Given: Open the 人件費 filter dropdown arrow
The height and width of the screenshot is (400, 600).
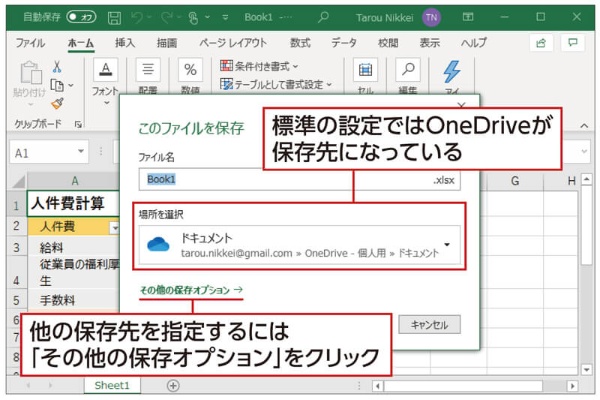Looking at the screenshot, I should coord(114,227).
